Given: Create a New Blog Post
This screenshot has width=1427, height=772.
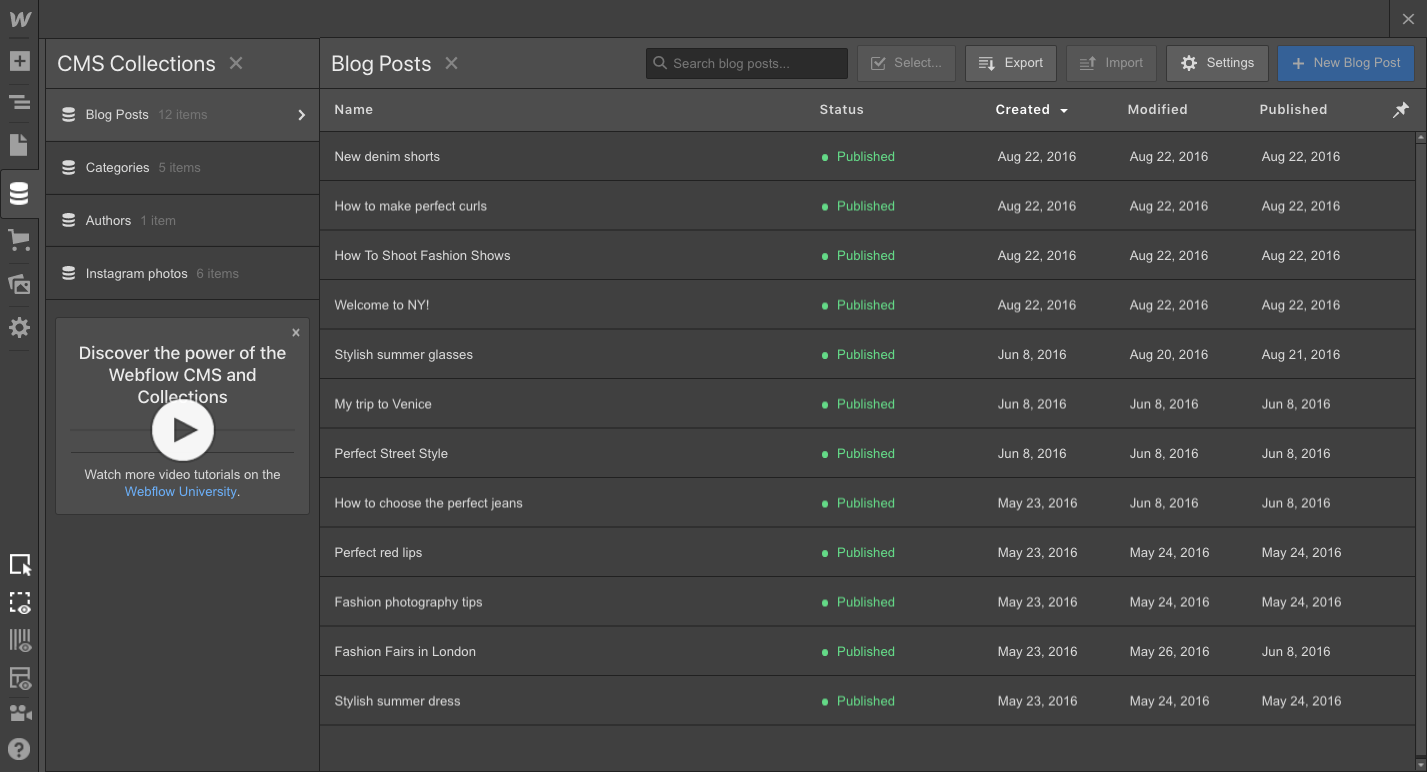Looking at the screenshot, I should [x=1345, y=63].
